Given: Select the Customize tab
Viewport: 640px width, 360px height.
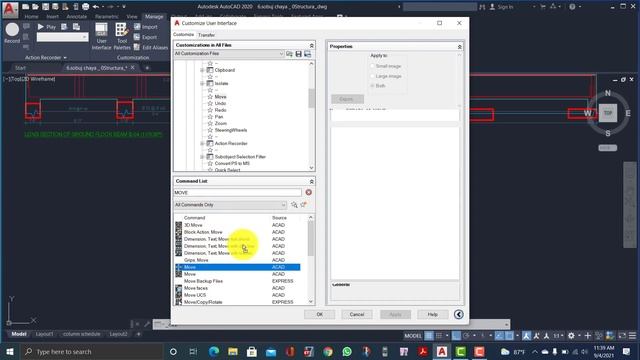Looking at the screenshot, I should click(x=184, y=35).
